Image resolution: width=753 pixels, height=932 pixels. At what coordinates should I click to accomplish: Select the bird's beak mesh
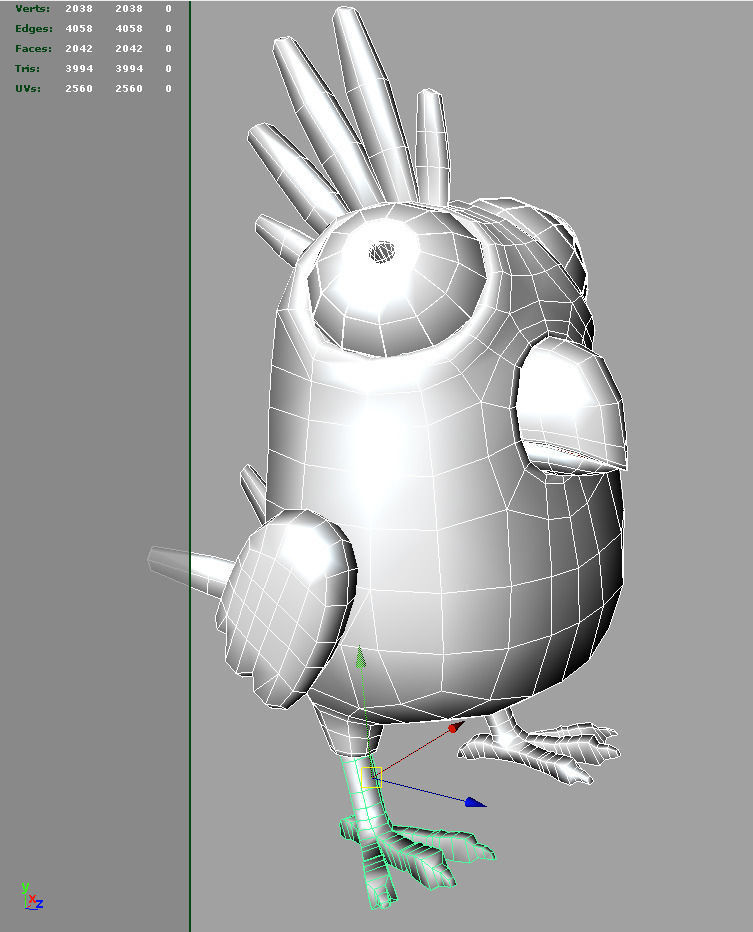pyautogui.click(x=569, y=407)
